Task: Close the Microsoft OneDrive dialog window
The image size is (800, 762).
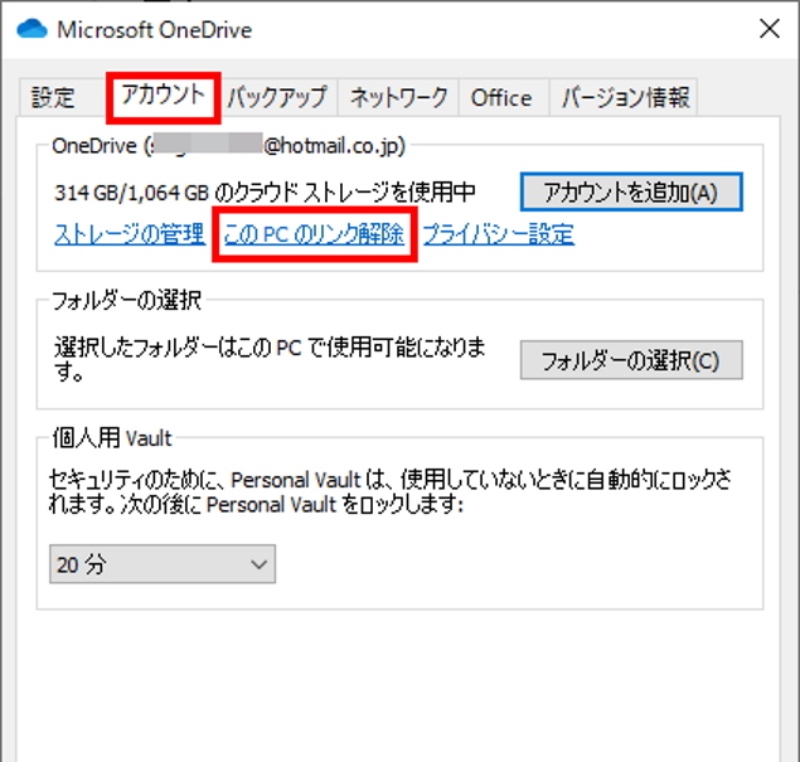Action: [x=769, y=29]
